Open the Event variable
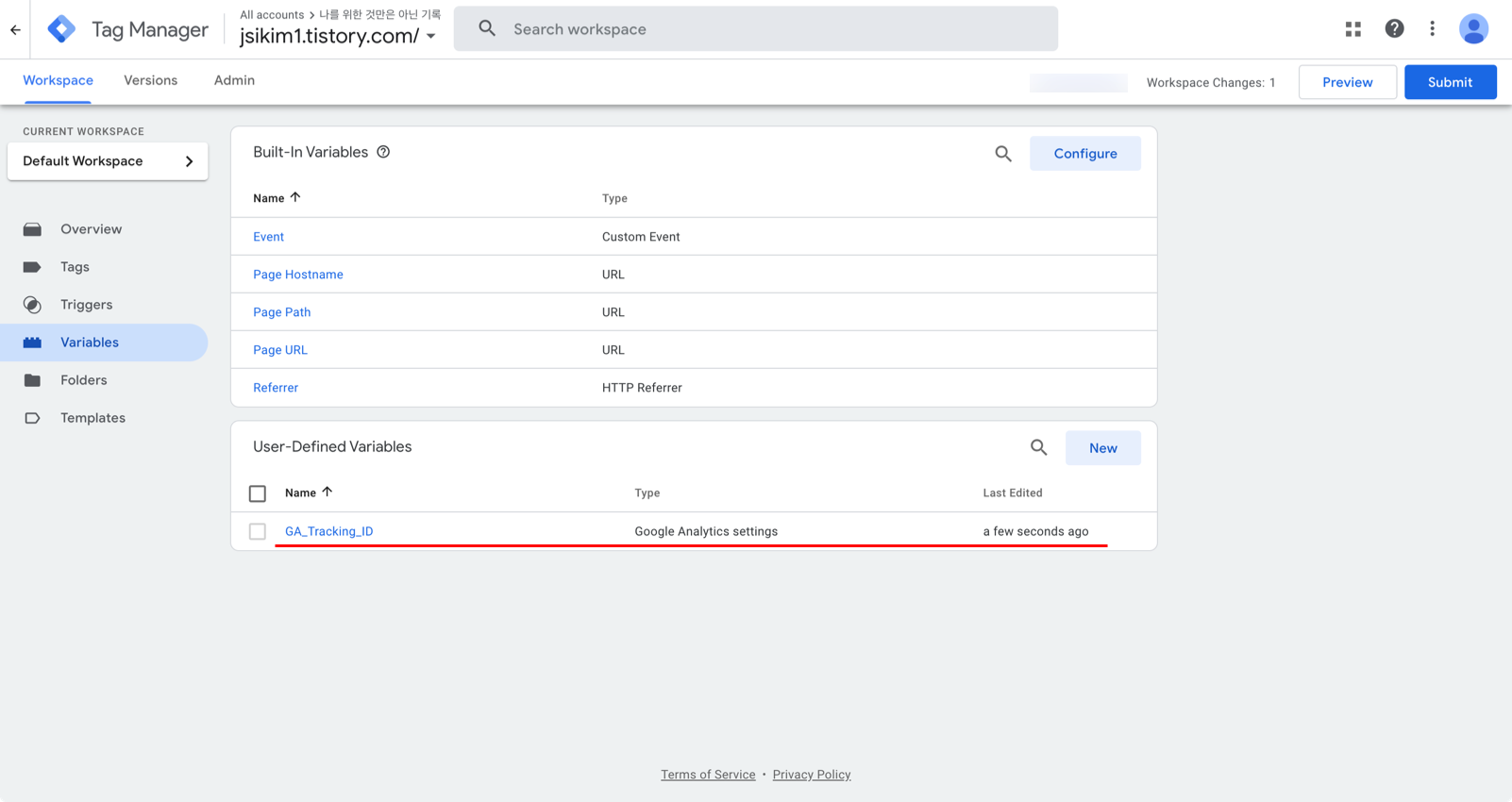The height and width of the screenshot is (802, 1512). tap(268, 237)
